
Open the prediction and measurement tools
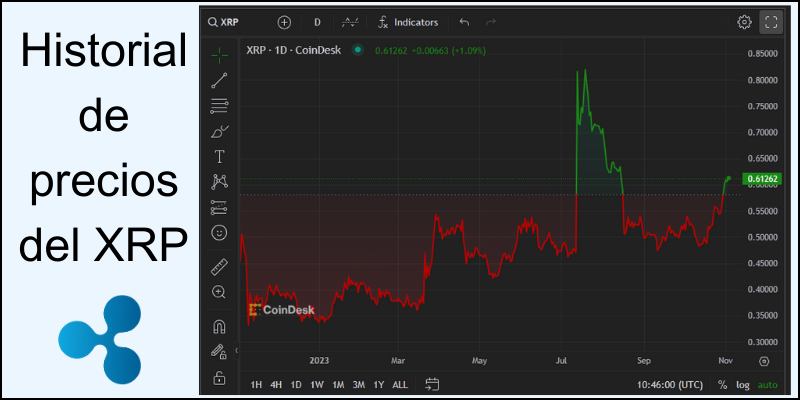click(x=219, y=208)
